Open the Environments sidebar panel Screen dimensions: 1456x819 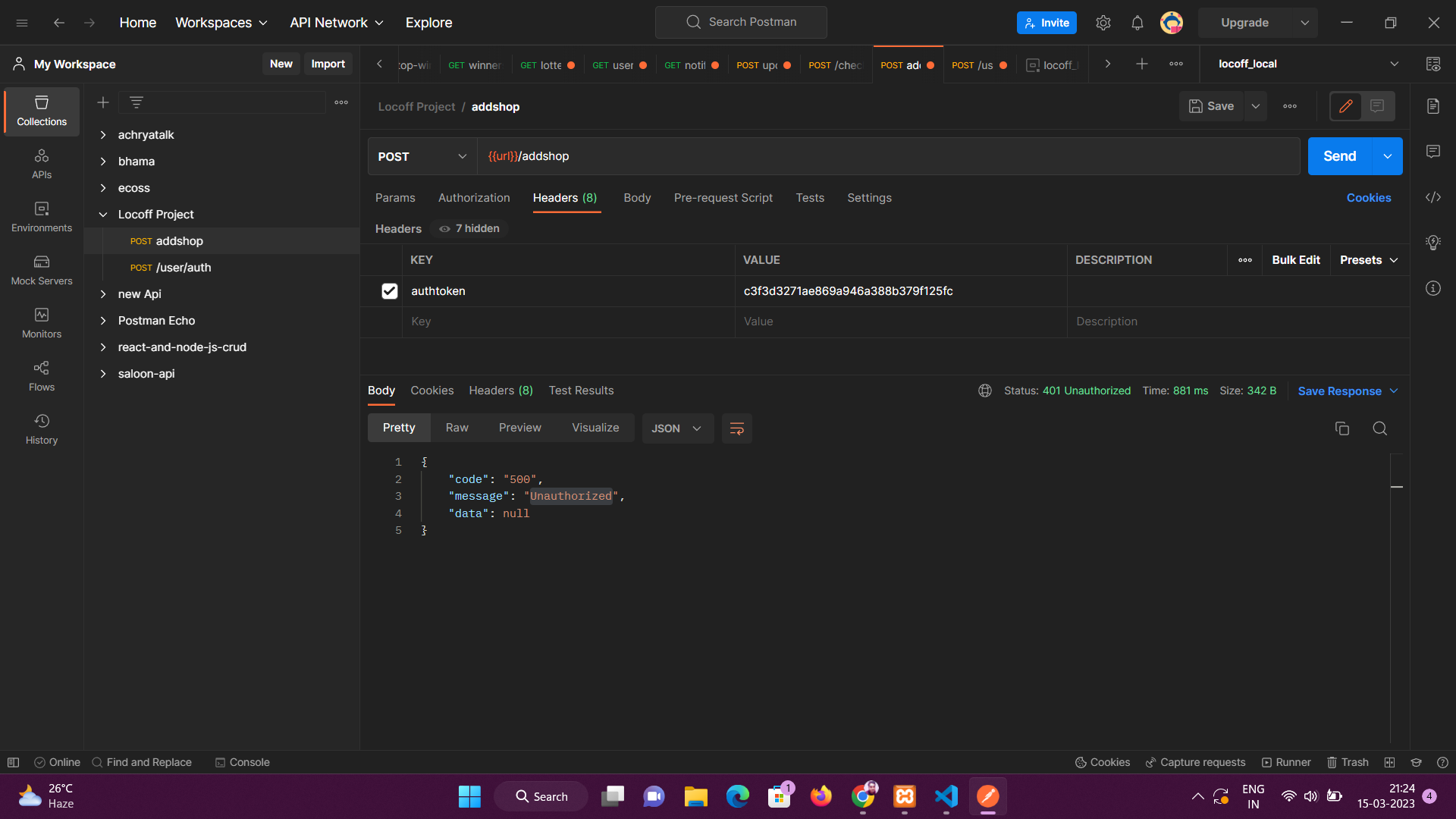click(42, 218)
